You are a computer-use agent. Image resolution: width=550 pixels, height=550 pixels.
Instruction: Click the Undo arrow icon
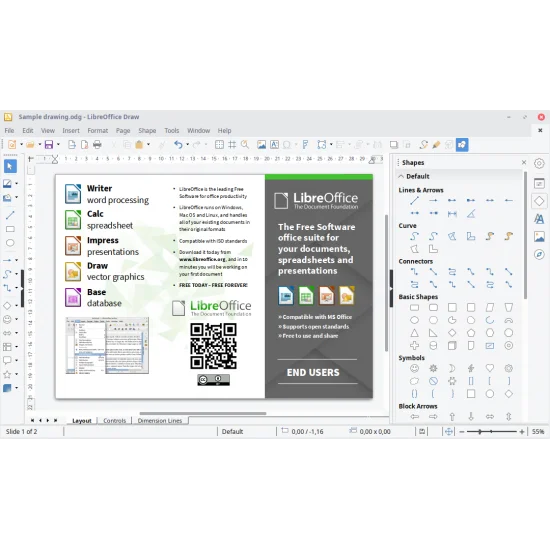178,145
